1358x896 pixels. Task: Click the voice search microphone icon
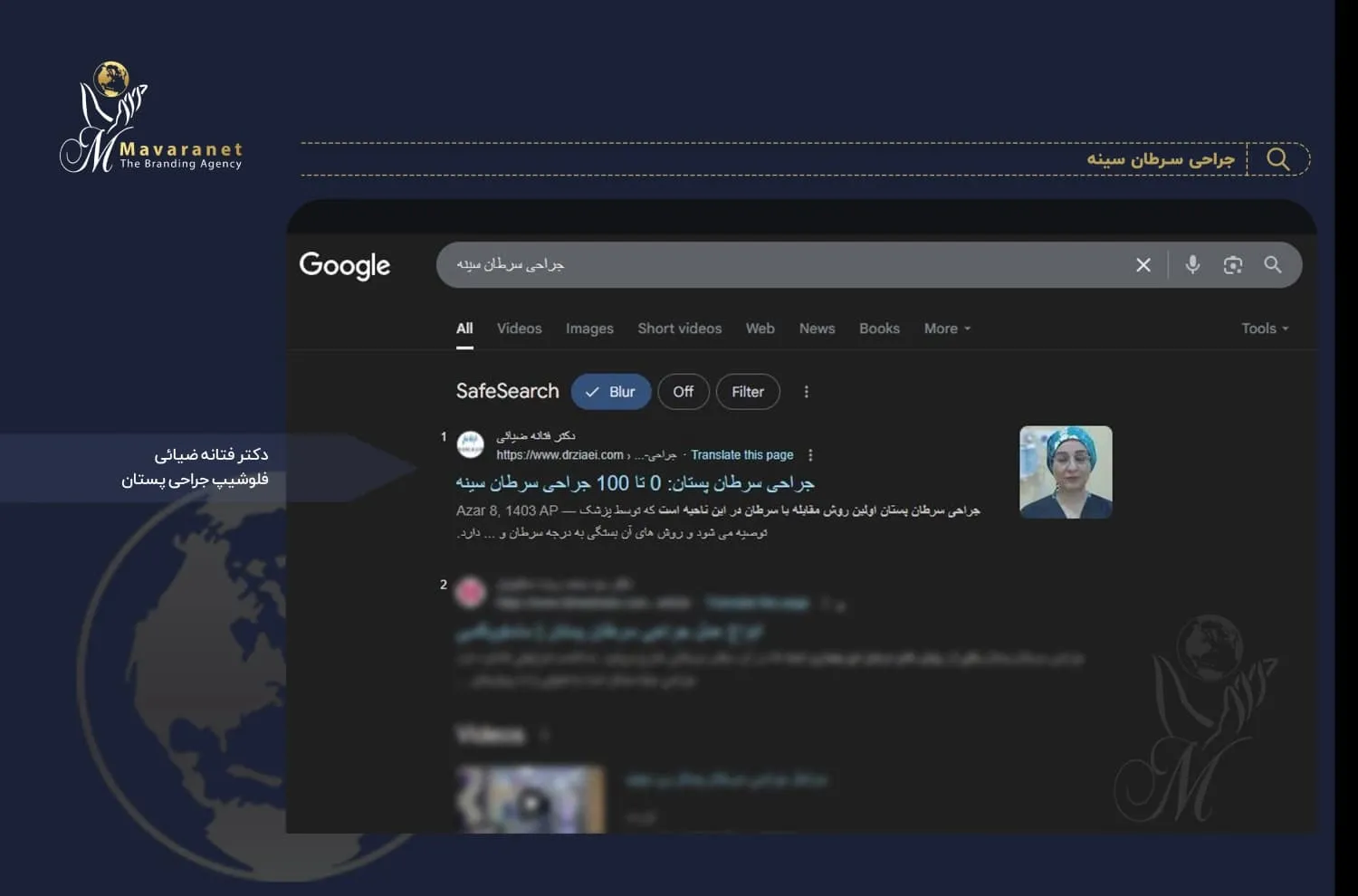pos(1192,264)
